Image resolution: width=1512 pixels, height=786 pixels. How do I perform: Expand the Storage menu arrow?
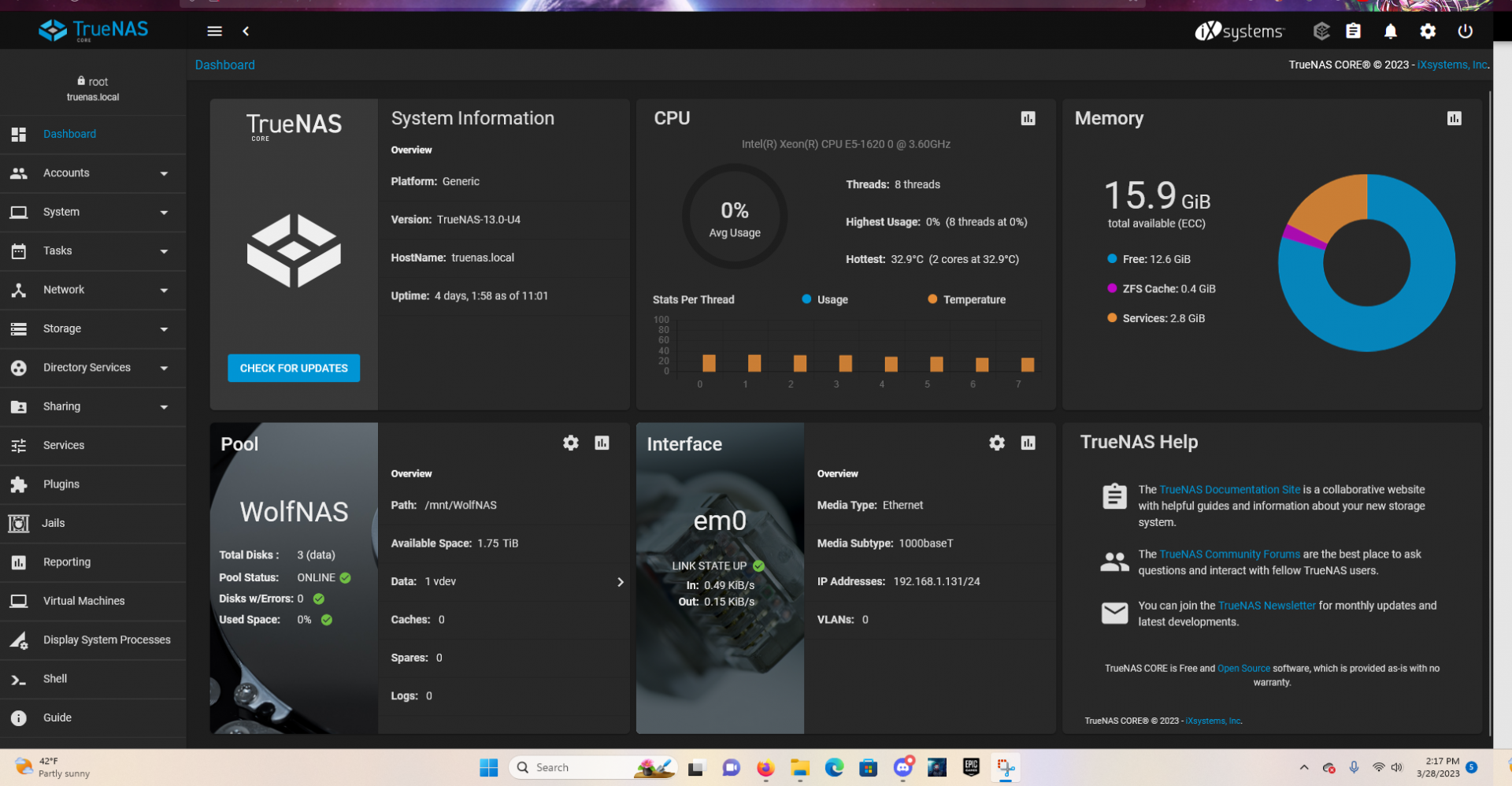click(x=164, y=329)
